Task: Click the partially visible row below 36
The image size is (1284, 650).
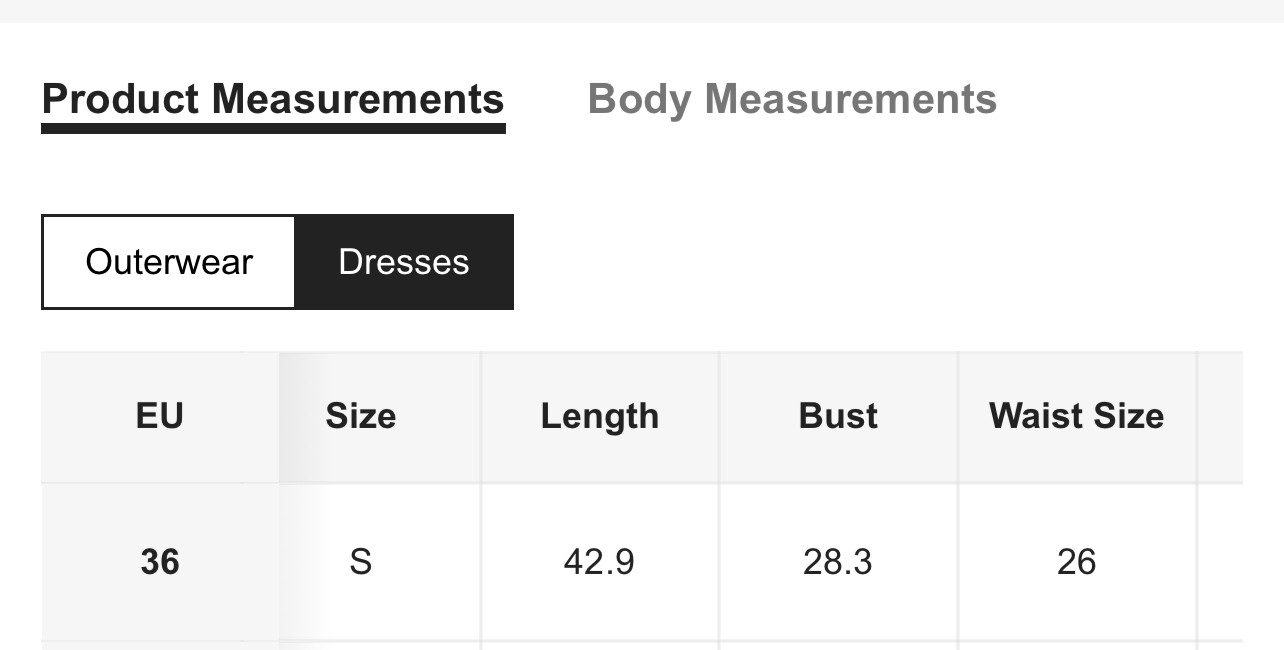Action: [x=160, y=645]
